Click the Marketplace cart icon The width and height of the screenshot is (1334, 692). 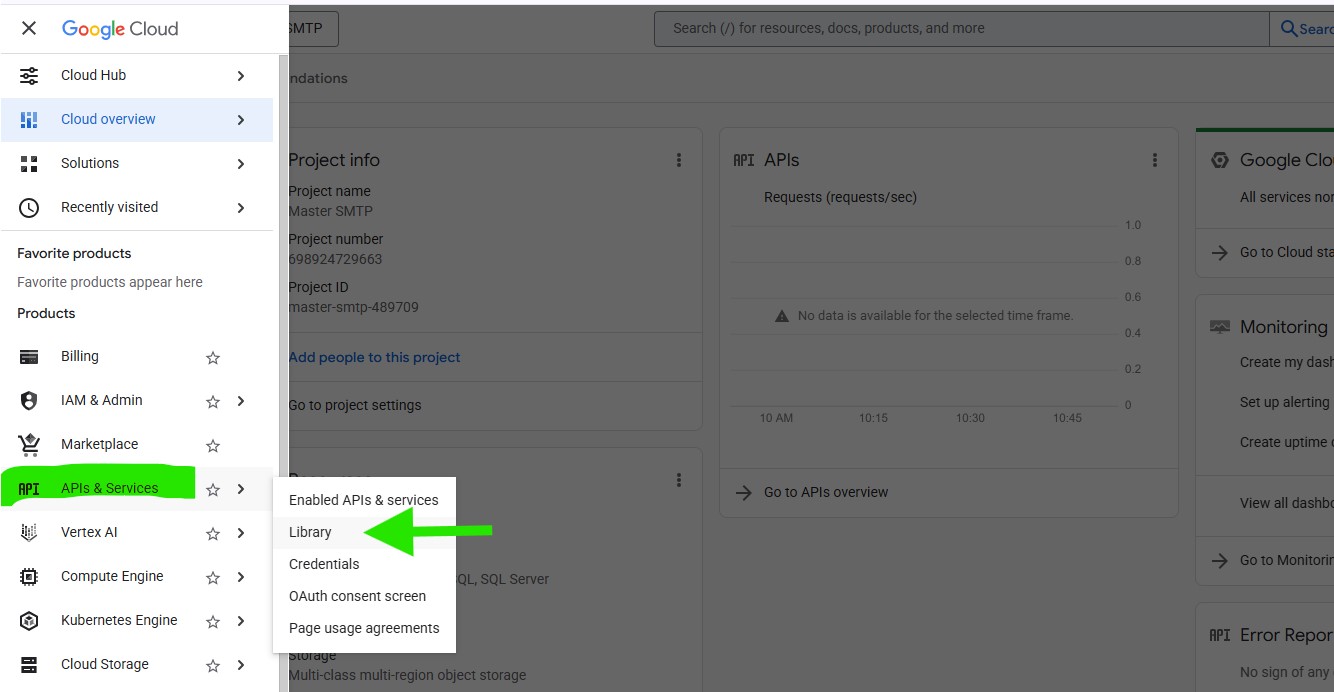click(x=29, y=445)
